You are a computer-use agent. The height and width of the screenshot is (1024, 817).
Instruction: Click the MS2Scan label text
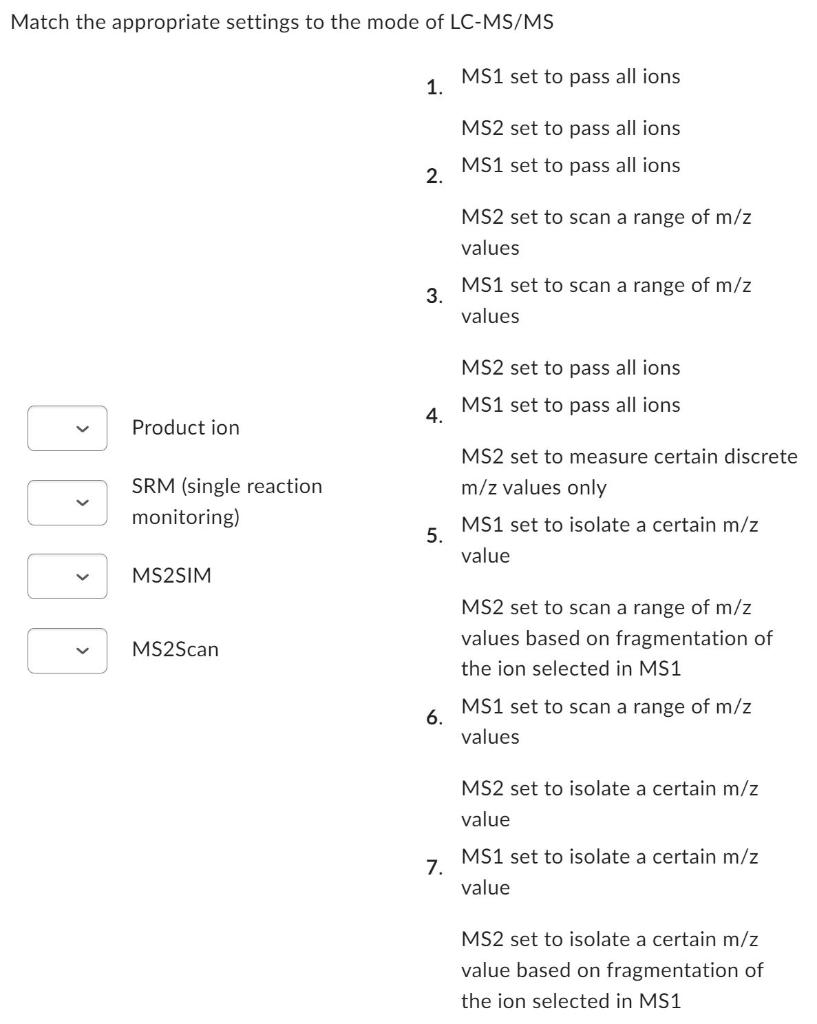(175, 649)
